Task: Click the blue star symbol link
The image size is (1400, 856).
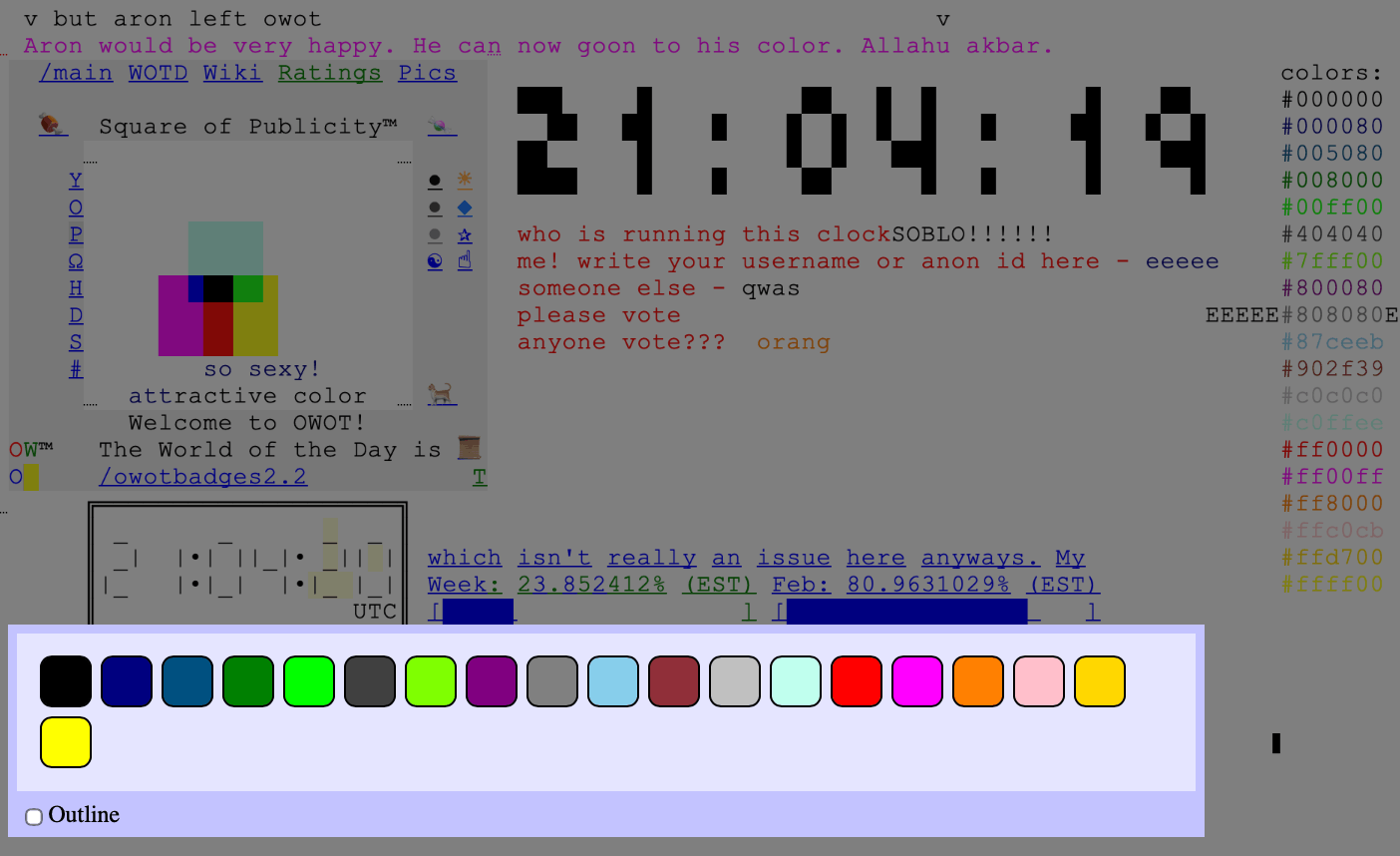Action: pos(465,235)
